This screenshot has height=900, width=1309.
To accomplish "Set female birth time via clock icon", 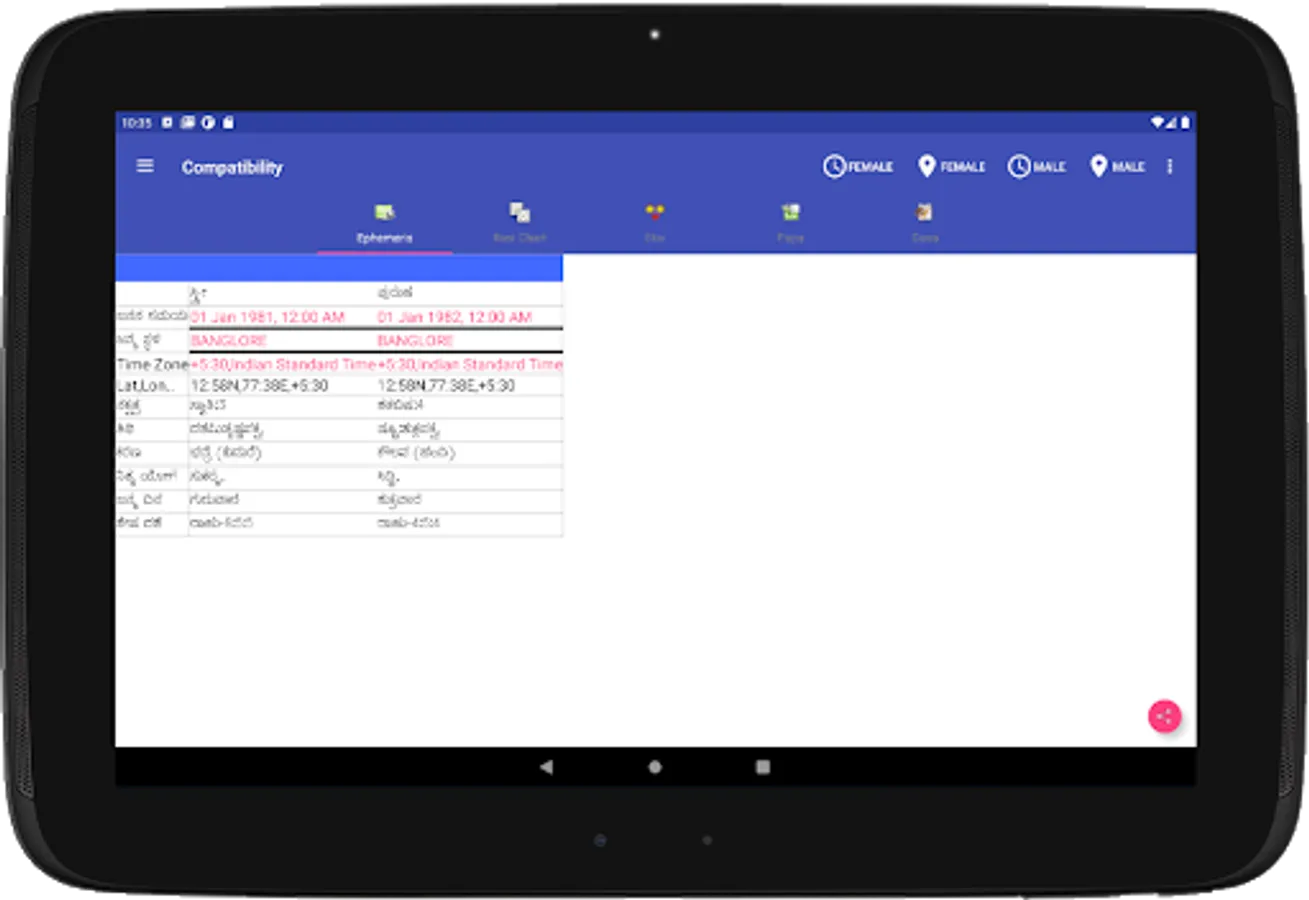I will [x=857, y=167].
